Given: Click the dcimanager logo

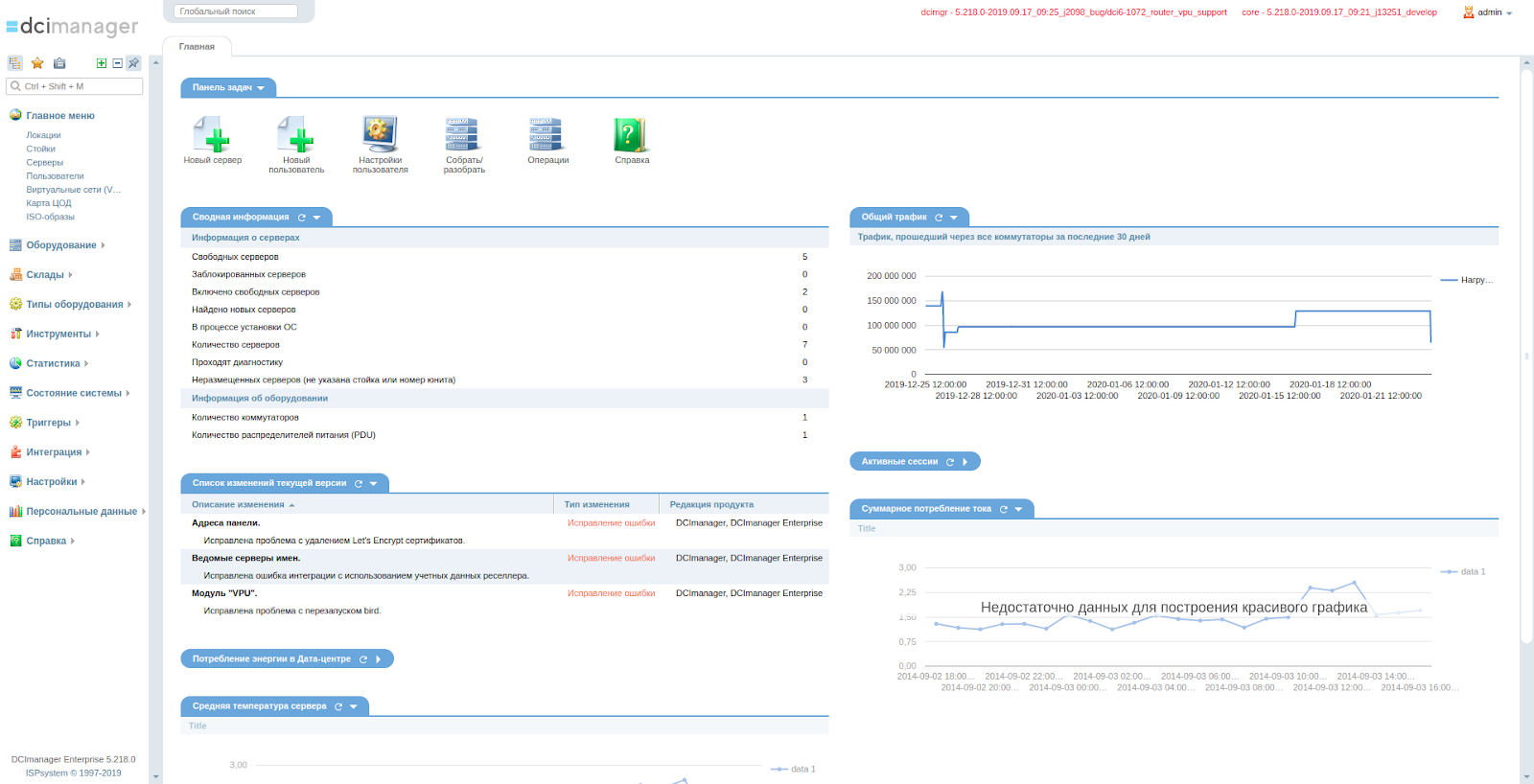Looking at the screenshot, I should tap(72, 27).
